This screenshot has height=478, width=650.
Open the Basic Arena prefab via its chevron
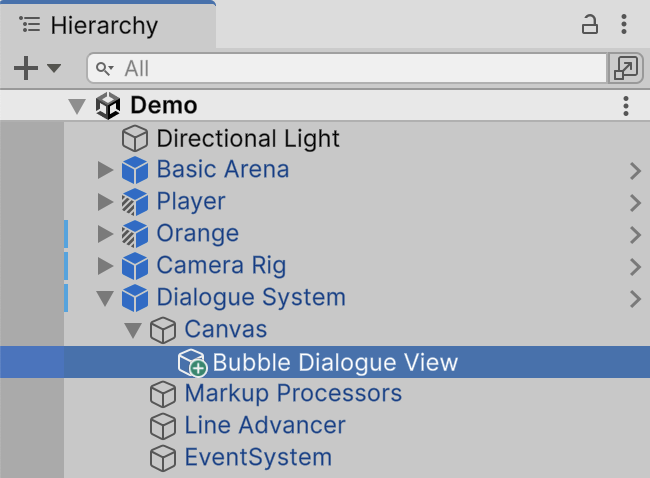click(635, 170)
